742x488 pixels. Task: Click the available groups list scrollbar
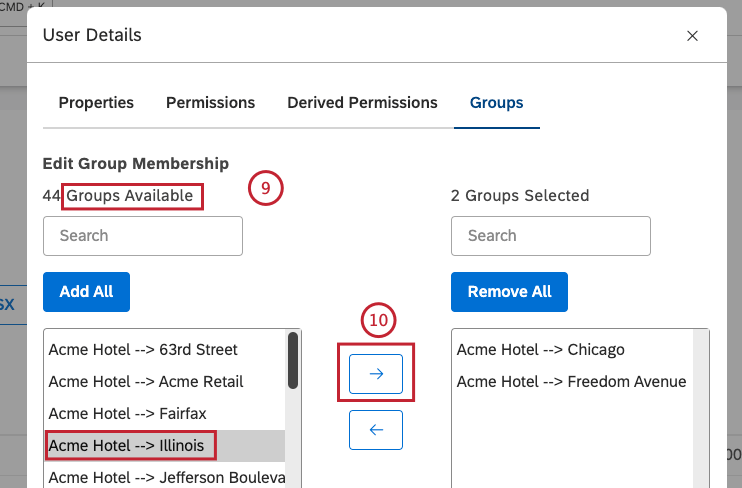point(294,360)
